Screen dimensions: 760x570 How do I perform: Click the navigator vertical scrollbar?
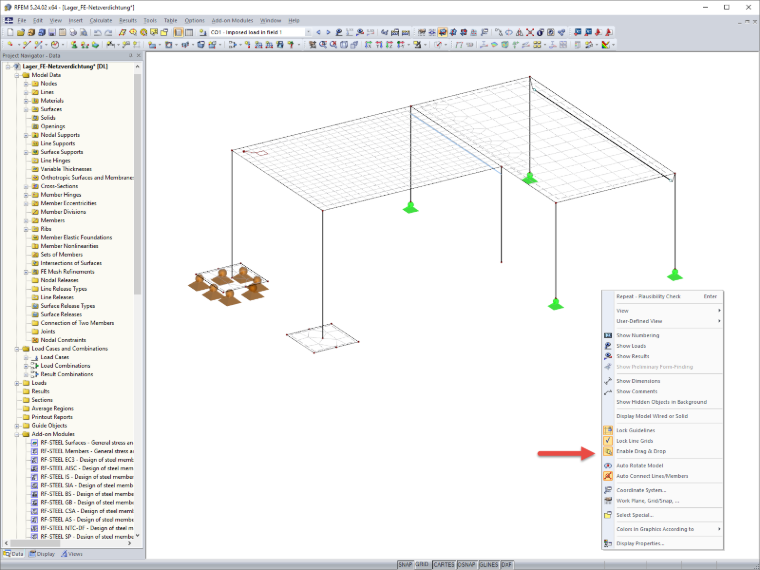138,184
